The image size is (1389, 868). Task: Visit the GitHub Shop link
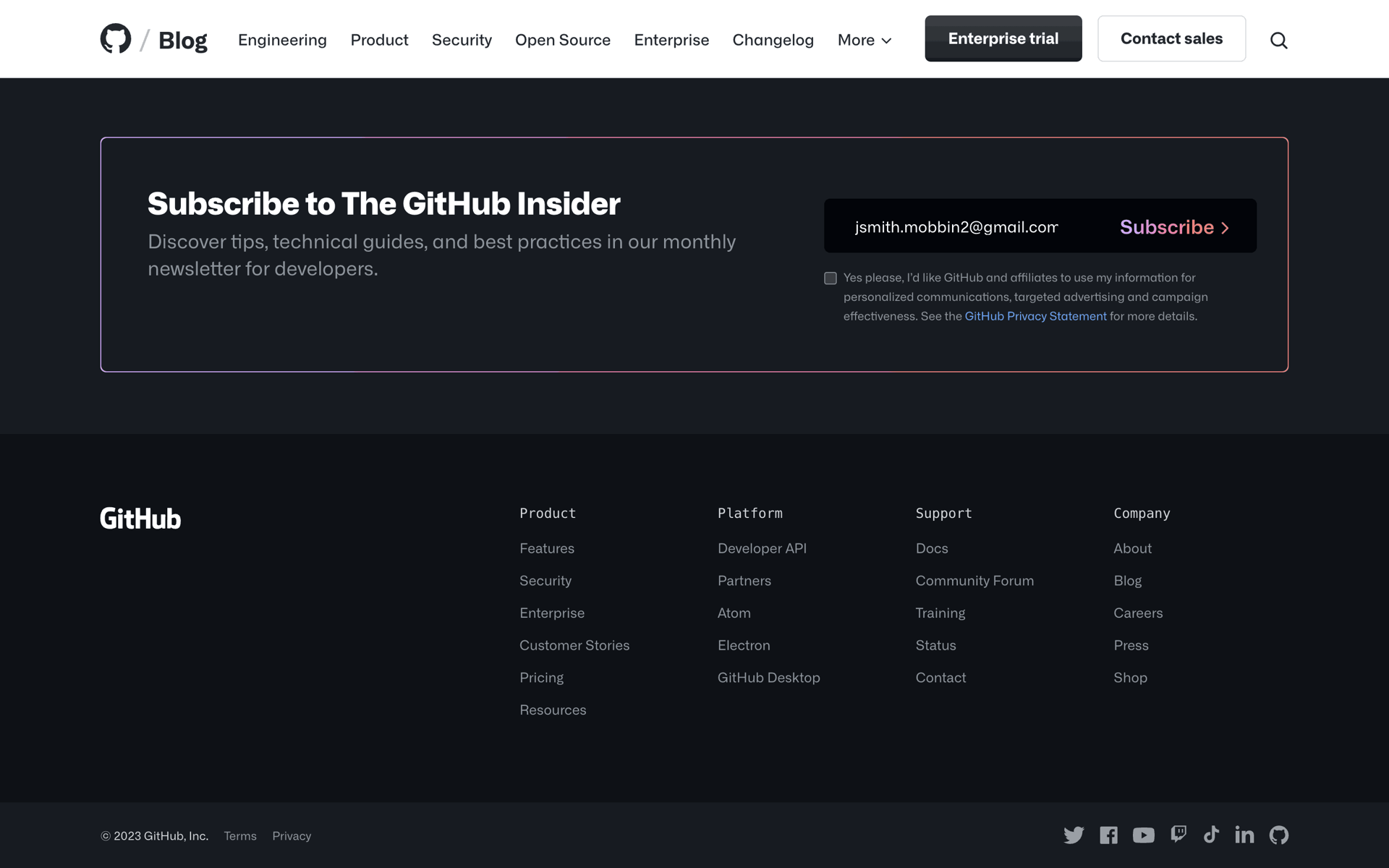coord(1131,678)
